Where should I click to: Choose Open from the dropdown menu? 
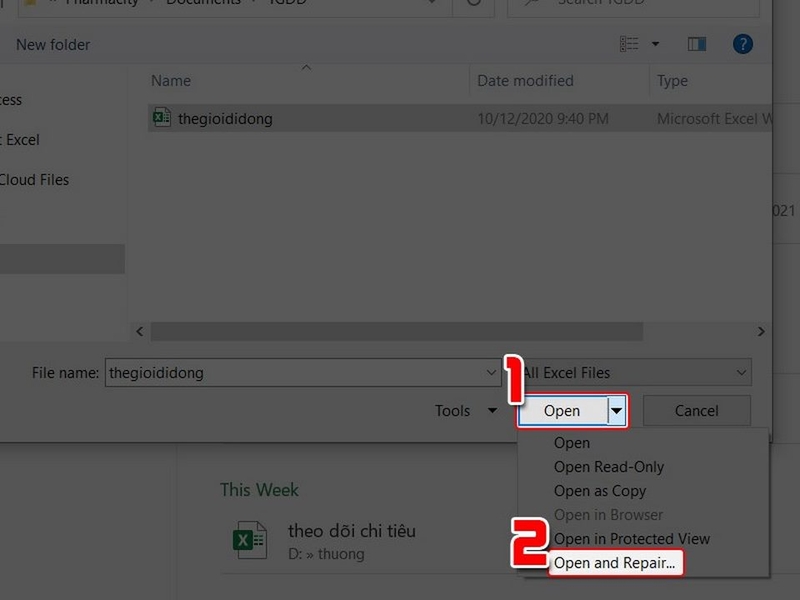[x=572, y=443]
